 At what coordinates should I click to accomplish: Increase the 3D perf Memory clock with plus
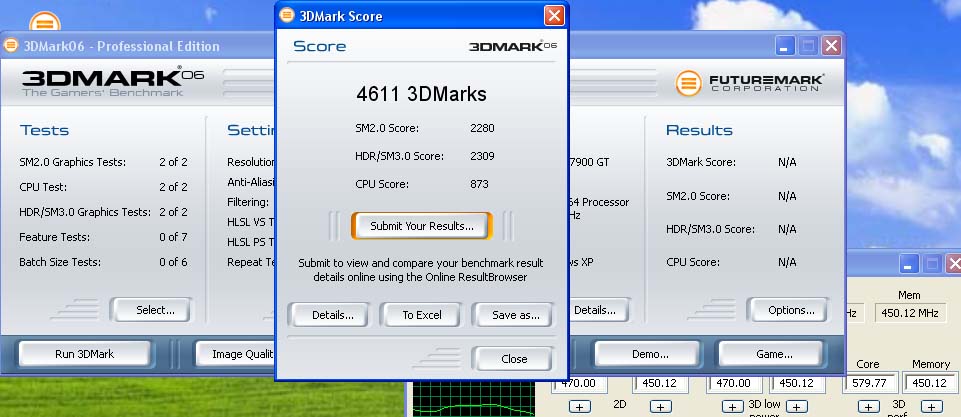(x=932, y=407)
